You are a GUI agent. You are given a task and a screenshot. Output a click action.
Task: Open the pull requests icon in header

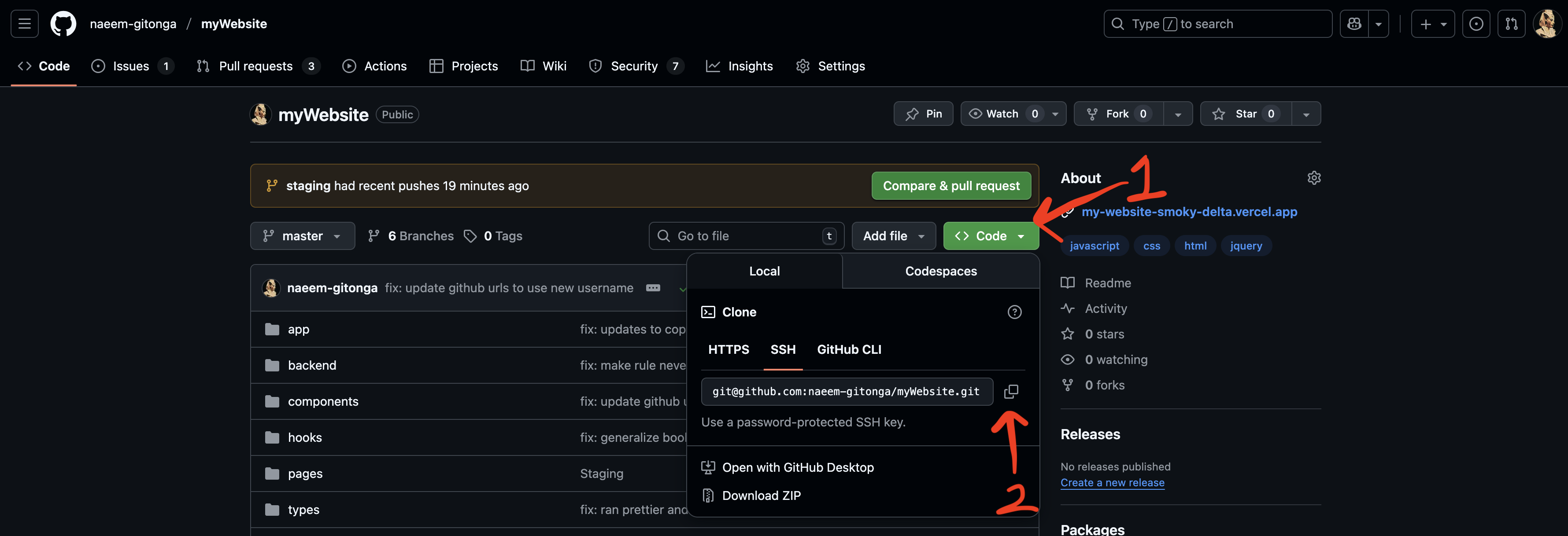1511,24
